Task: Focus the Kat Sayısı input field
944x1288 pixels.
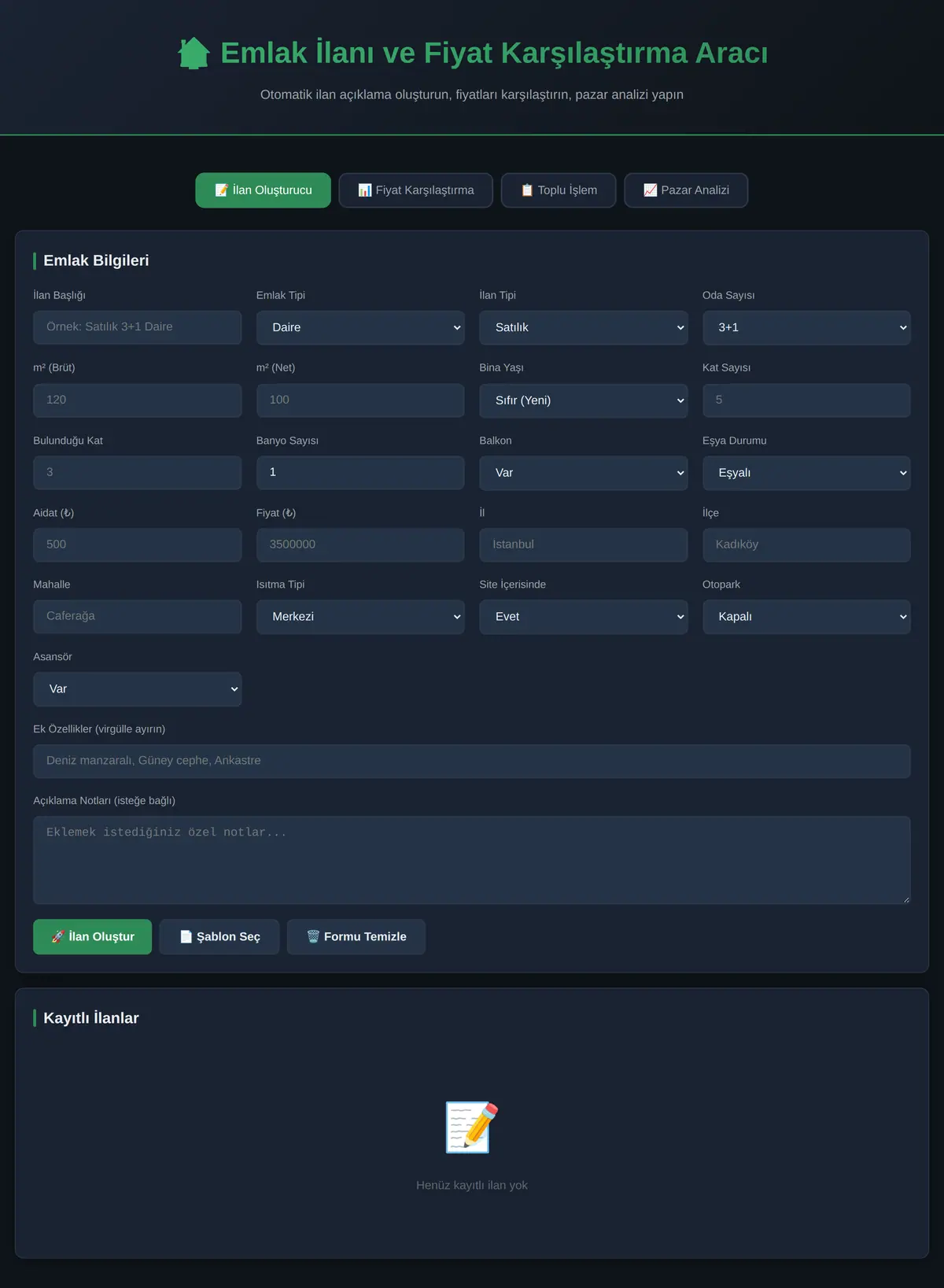Action: pos(806,400)
